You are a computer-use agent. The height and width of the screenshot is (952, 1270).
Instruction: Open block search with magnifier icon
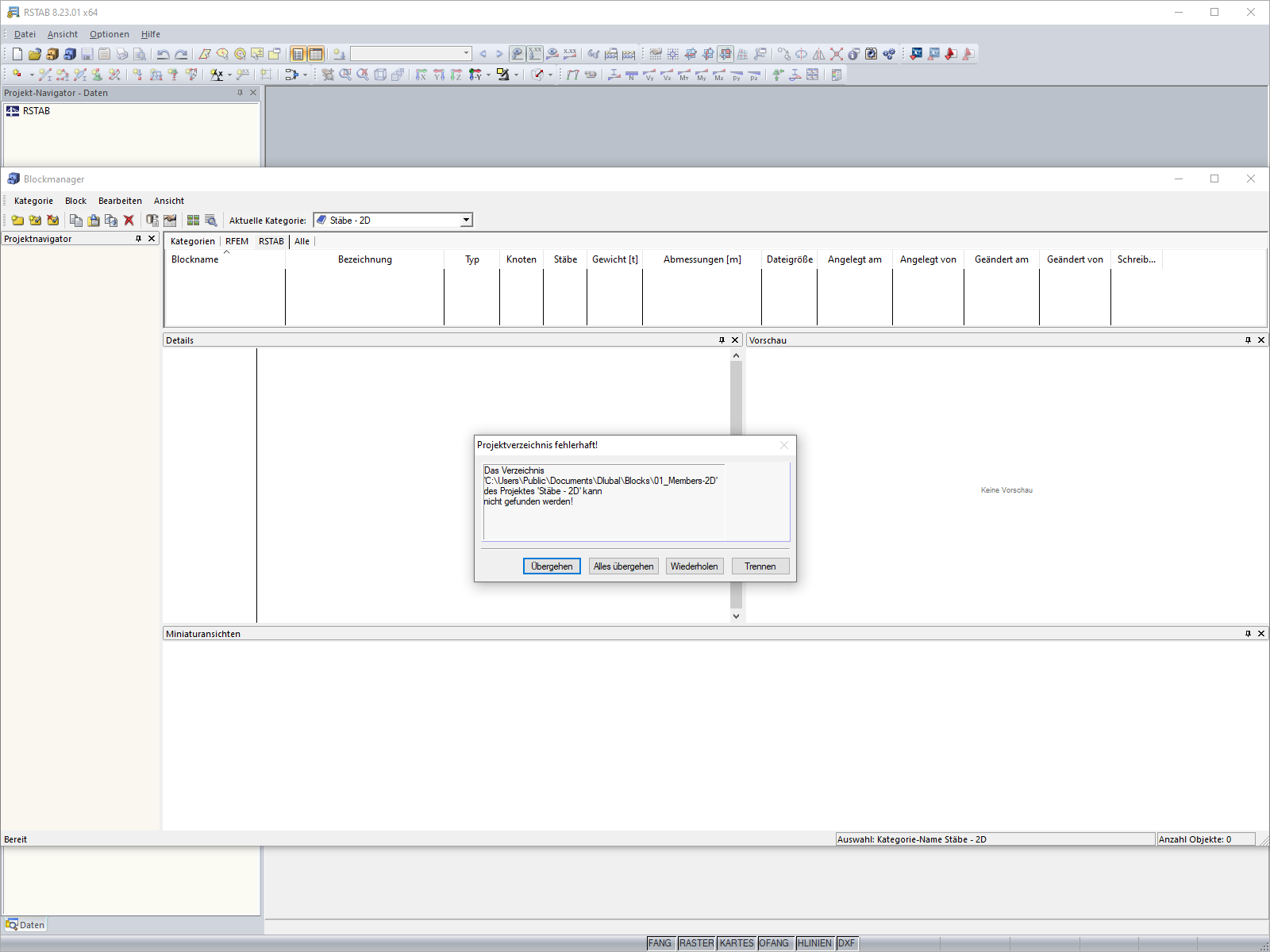point(210,221)
